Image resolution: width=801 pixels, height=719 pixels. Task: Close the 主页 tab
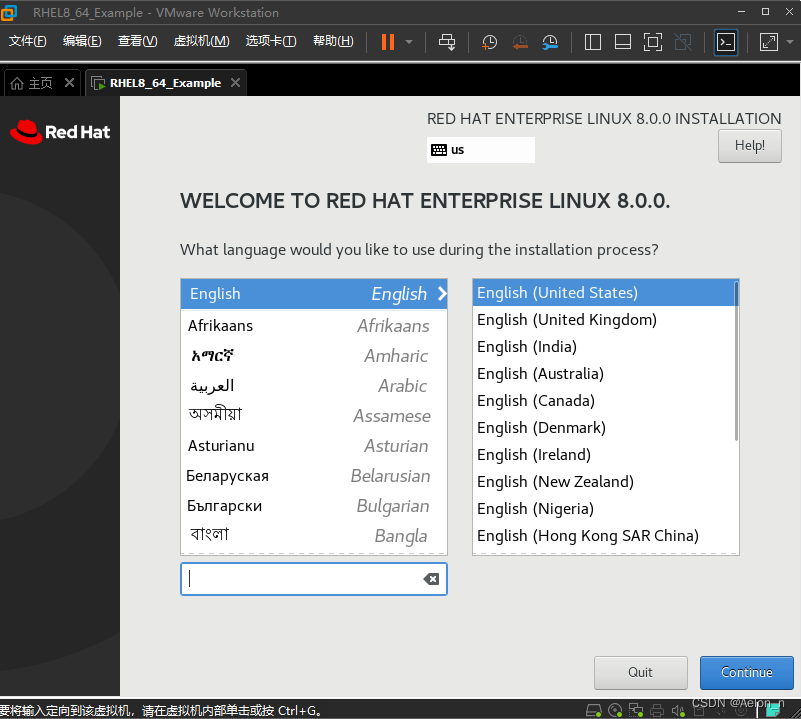[69, 82]
